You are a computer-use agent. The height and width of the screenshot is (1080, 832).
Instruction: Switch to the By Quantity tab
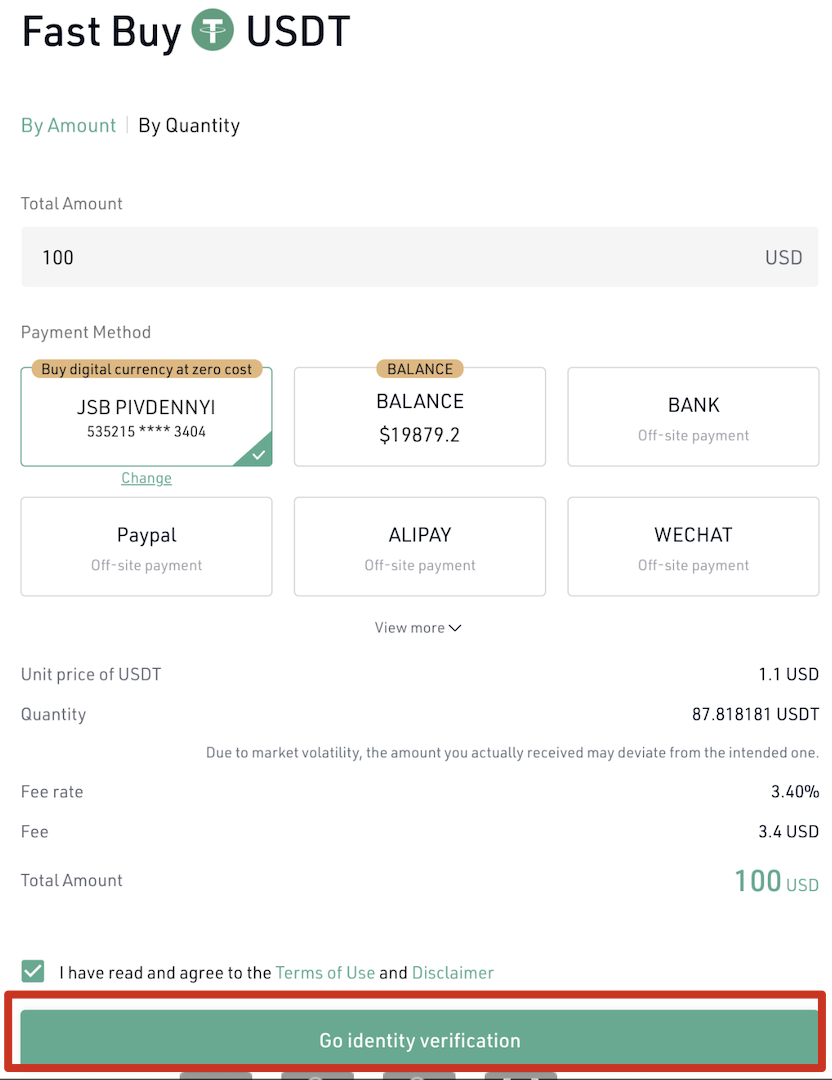pyautogui.click(x=189, y=125)
